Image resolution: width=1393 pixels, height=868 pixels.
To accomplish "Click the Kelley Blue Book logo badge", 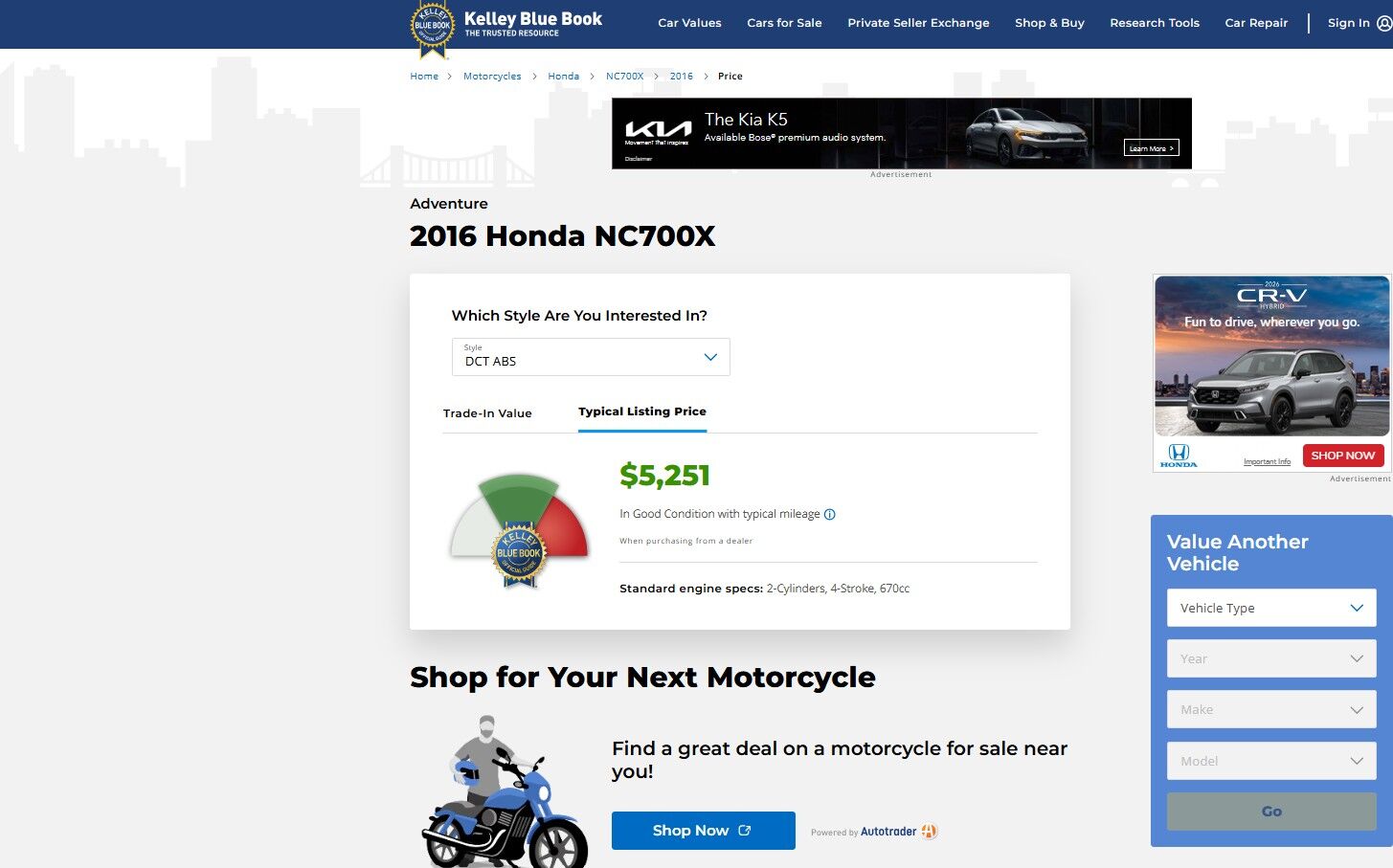I will 433,29.
